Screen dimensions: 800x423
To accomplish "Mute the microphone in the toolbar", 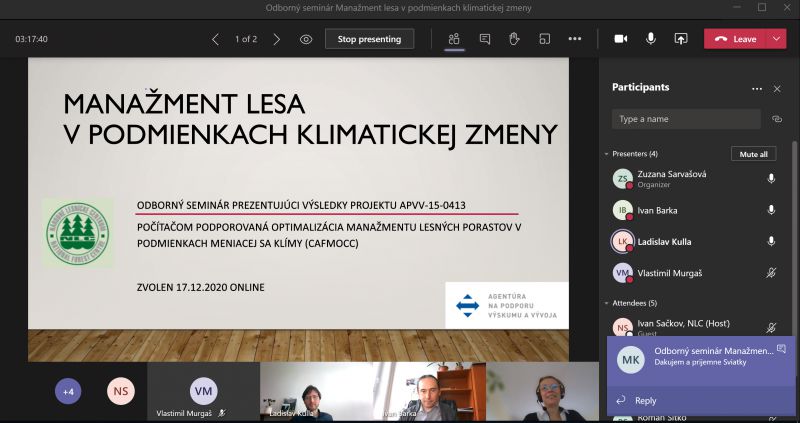I will [x=651, y=39].
